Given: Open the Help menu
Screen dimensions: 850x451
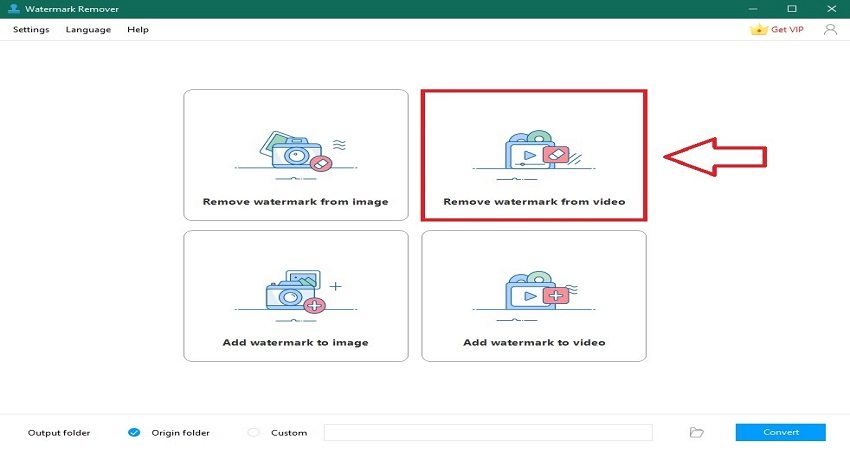Looking at the screenshot, I should [138, 30].
